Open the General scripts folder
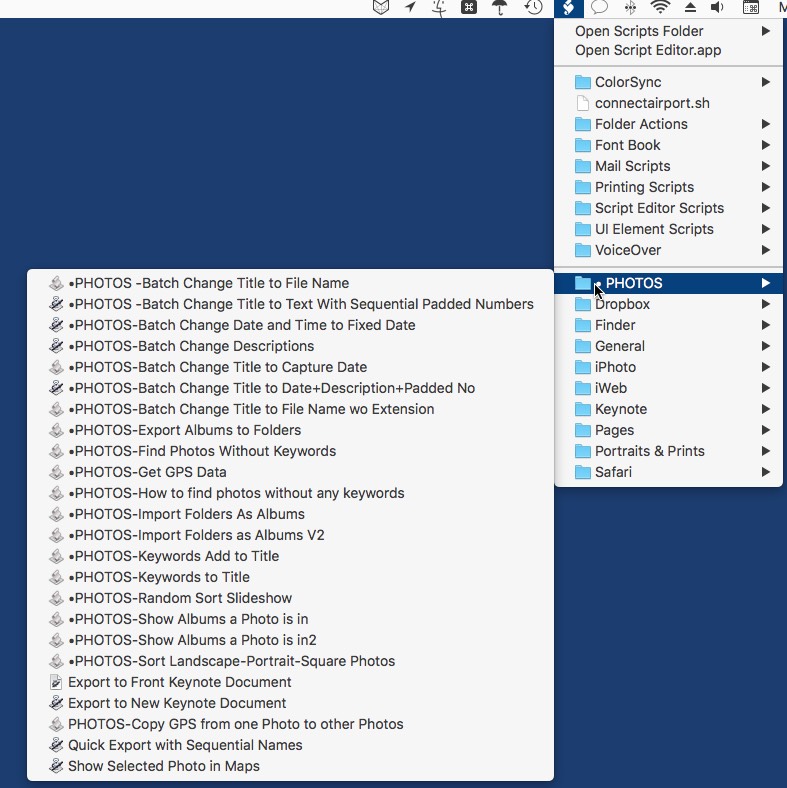The image size is (787, 788). pyautogui.click(x=668, y=346)
